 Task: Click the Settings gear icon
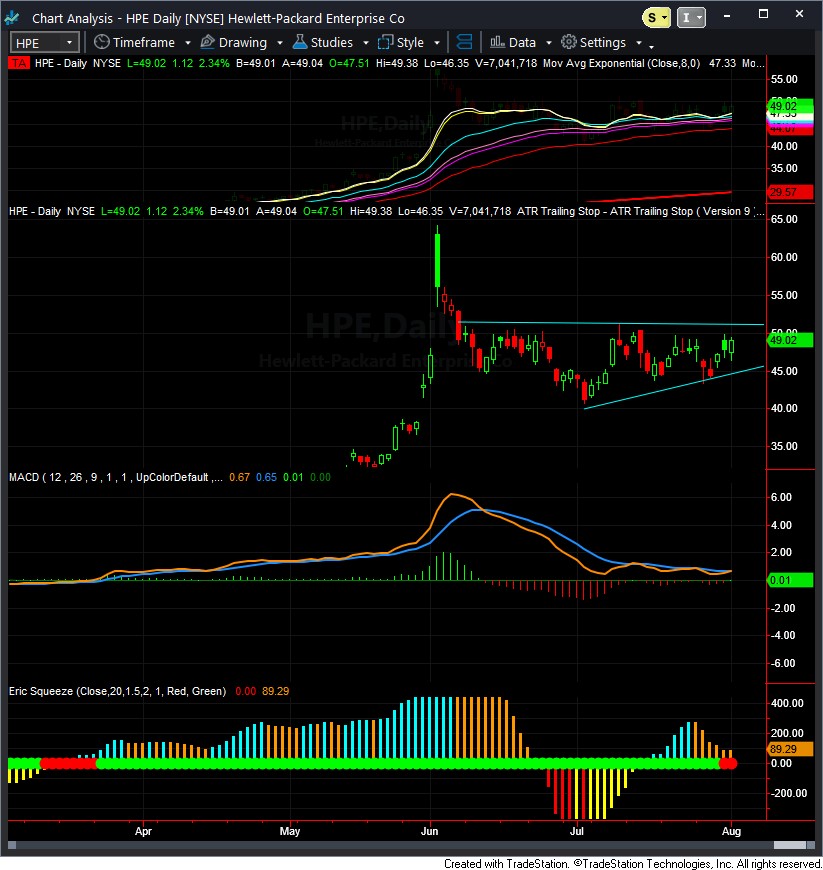(x=568, y=42)
